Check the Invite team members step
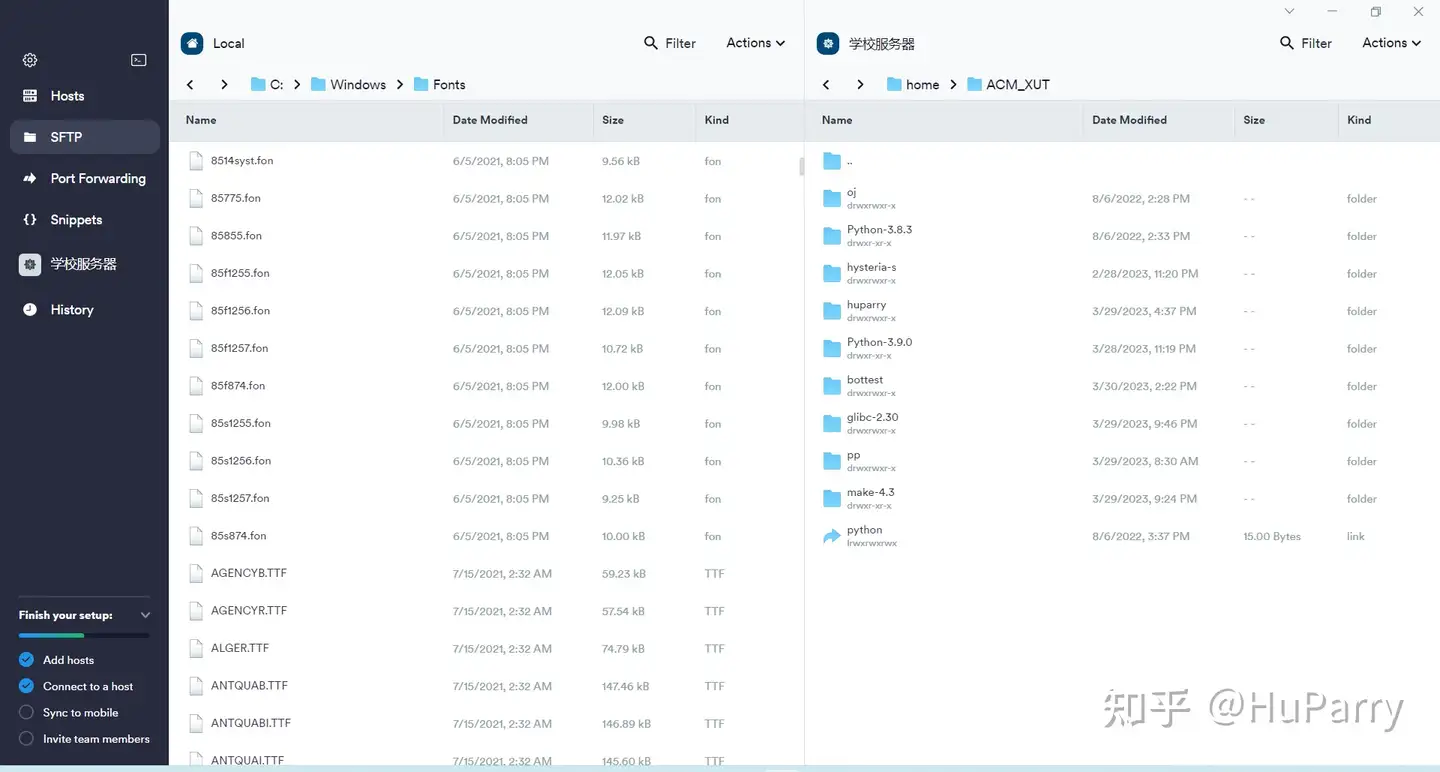This screenshot has width=1440, height=772. tap(27, 739)
